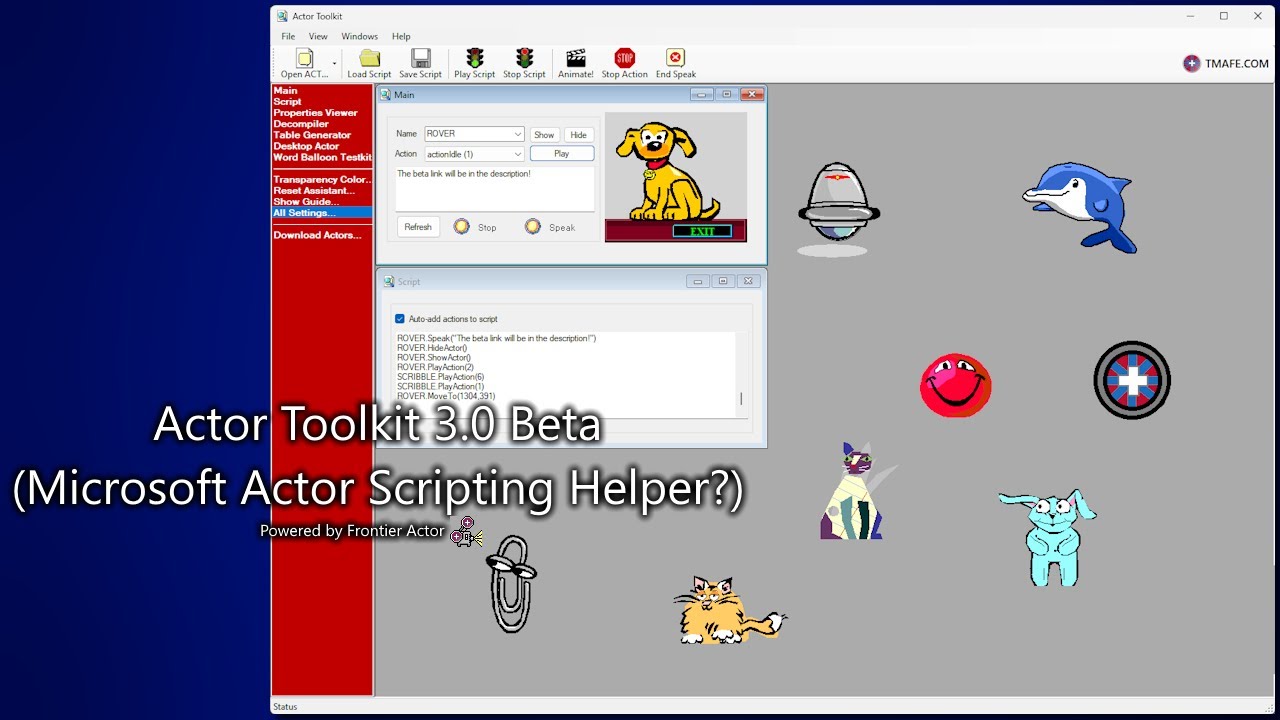1280x720 pixels.
Task: Click the Rover dog preview image
Action: [676, 176]
